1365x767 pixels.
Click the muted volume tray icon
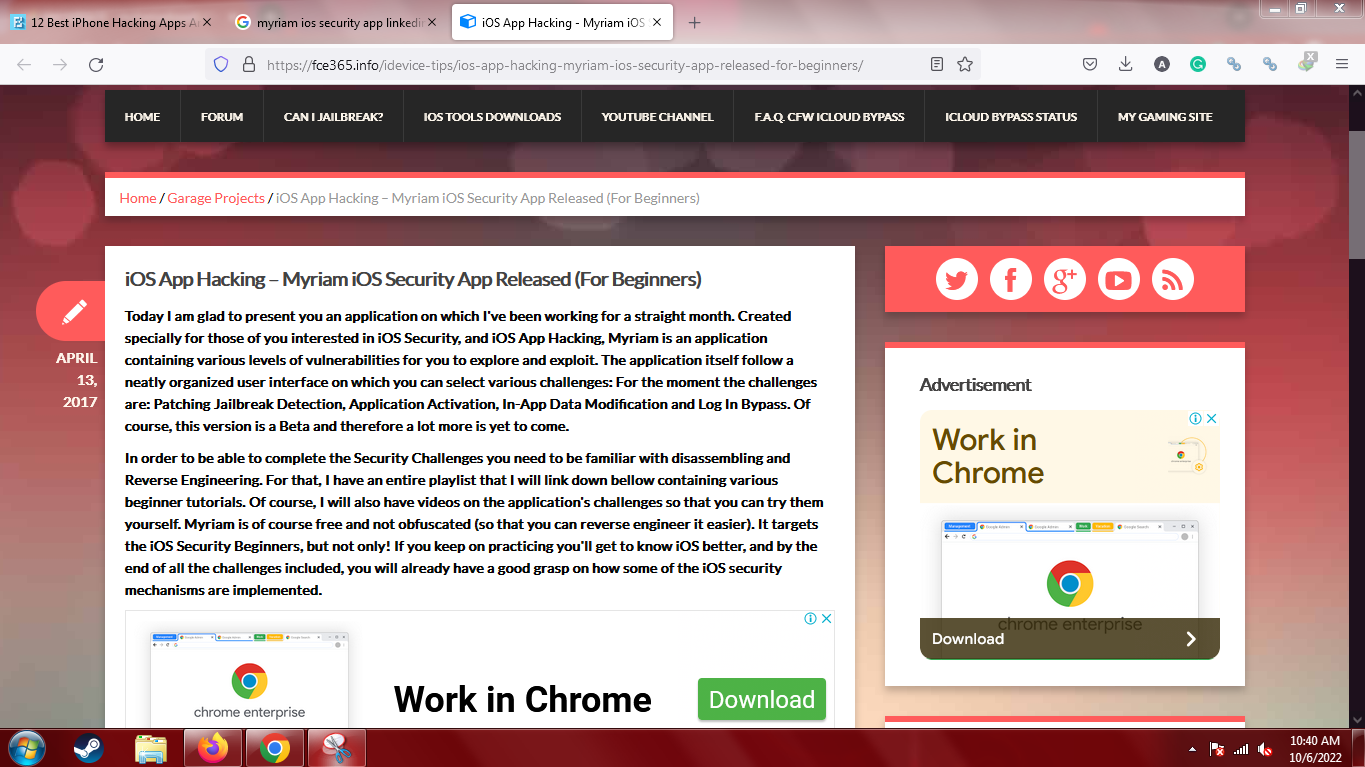click(1265, 749)
